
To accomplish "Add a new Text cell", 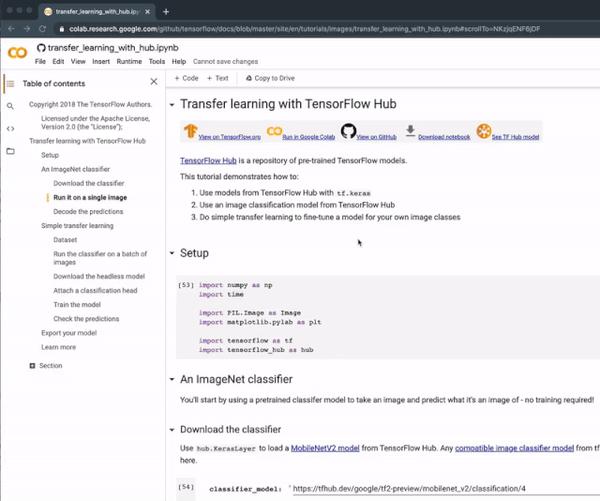I will 218,78.
